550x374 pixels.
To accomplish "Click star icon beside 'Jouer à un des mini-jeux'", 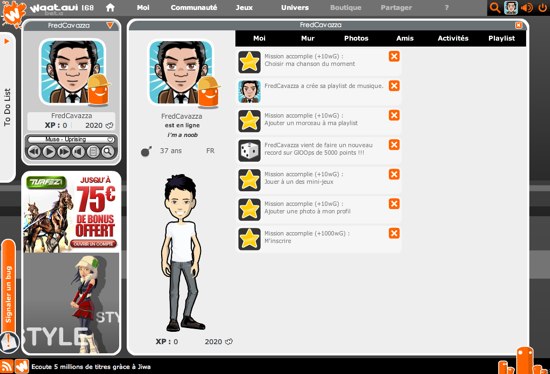I will click(249, 180).
